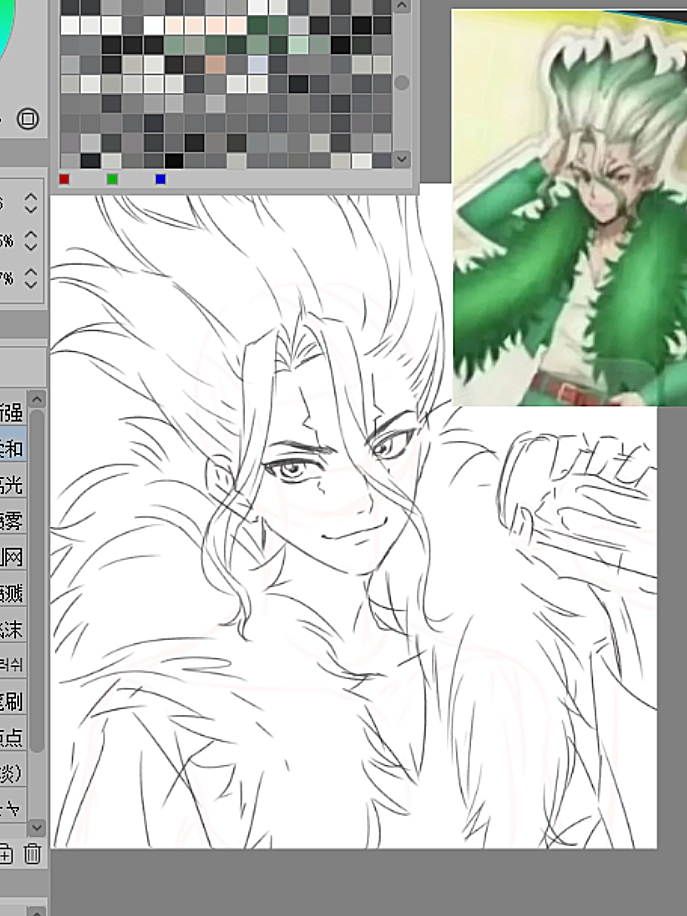Pick the blue primary color marker below the swatches
Viewport: 687px width, 916px height.
click(x=161, y=179)
